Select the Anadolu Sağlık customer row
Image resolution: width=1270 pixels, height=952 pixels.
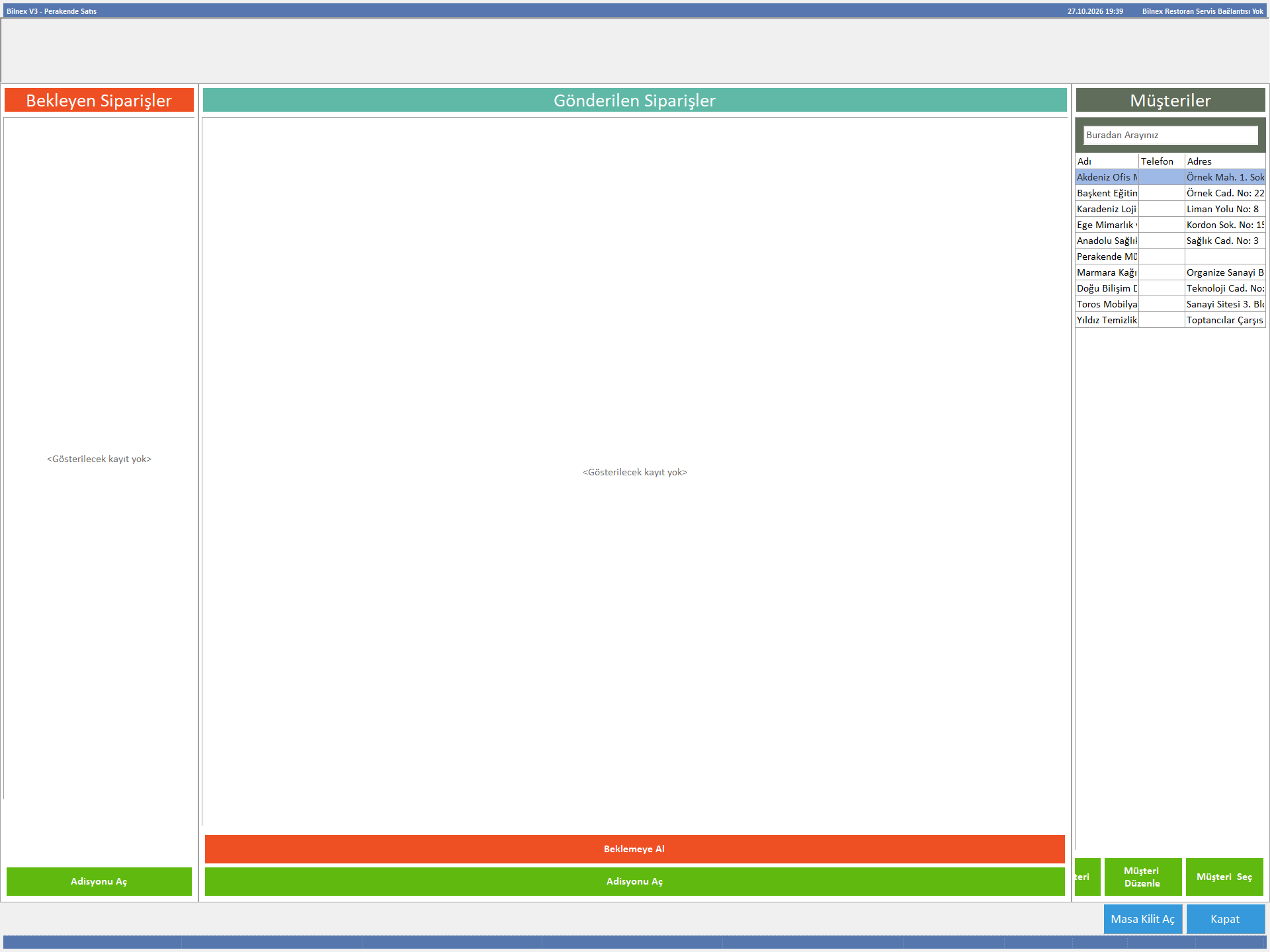[1170, 241]
